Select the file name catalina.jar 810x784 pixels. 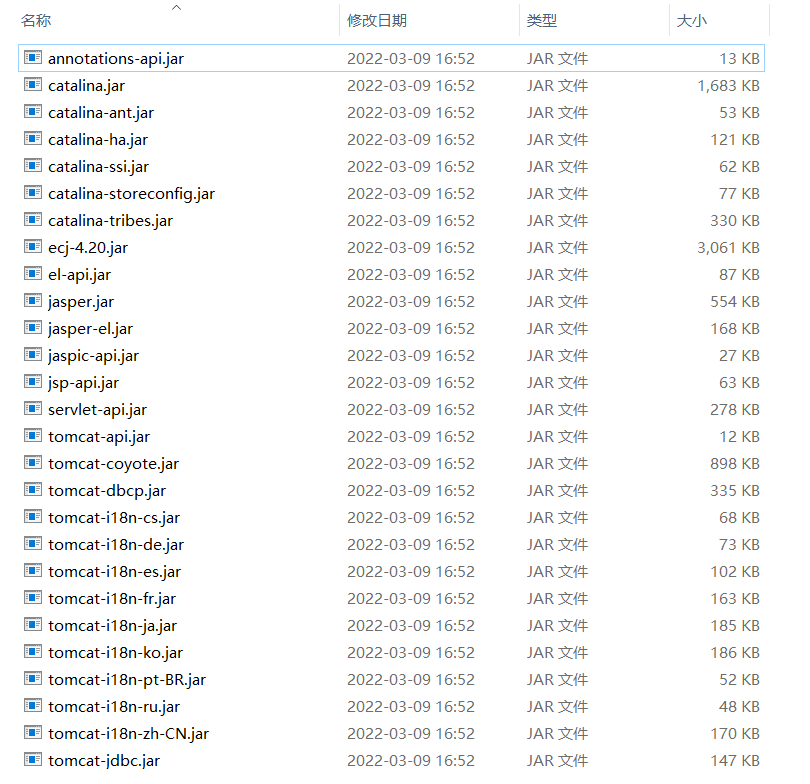(86, 85)
